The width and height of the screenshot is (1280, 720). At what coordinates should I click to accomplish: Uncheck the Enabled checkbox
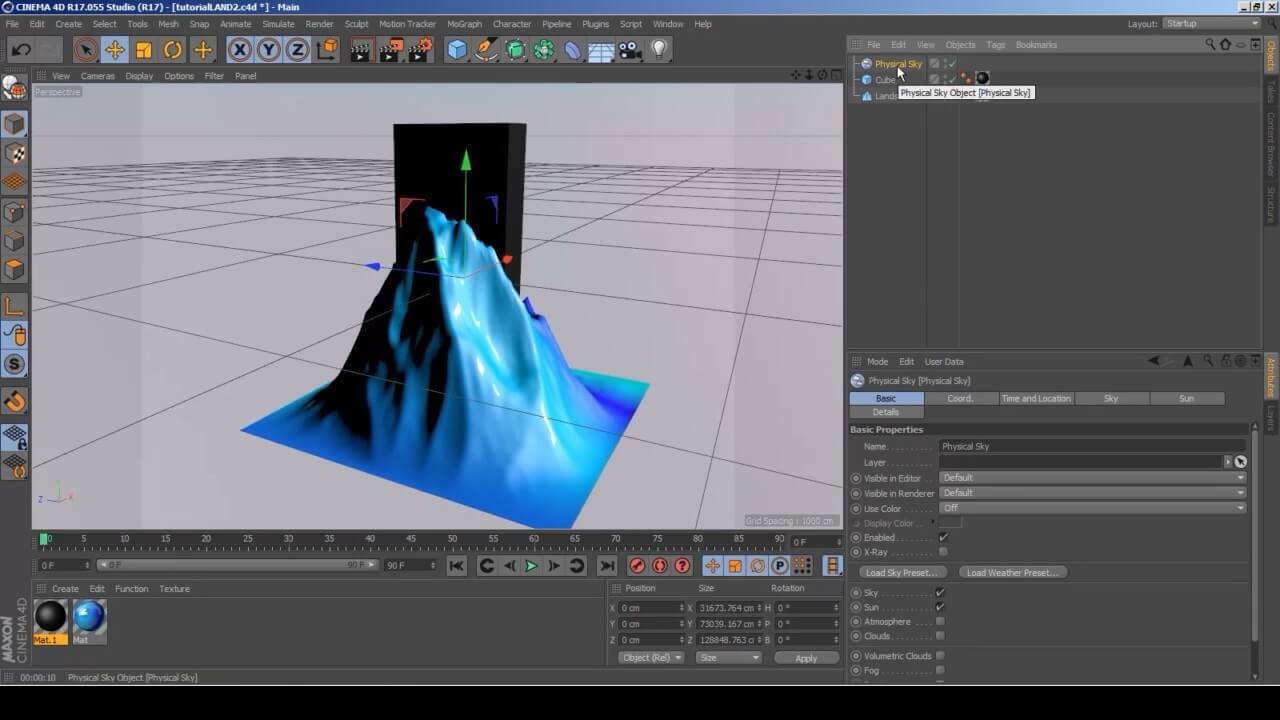coord(942,538)
